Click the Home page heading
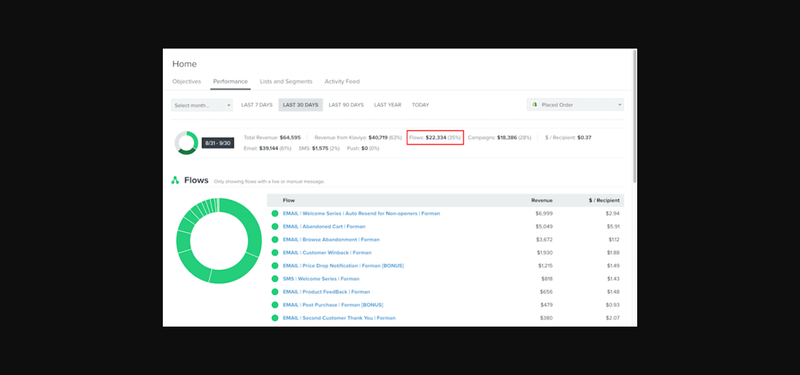 tap(184, 64)
